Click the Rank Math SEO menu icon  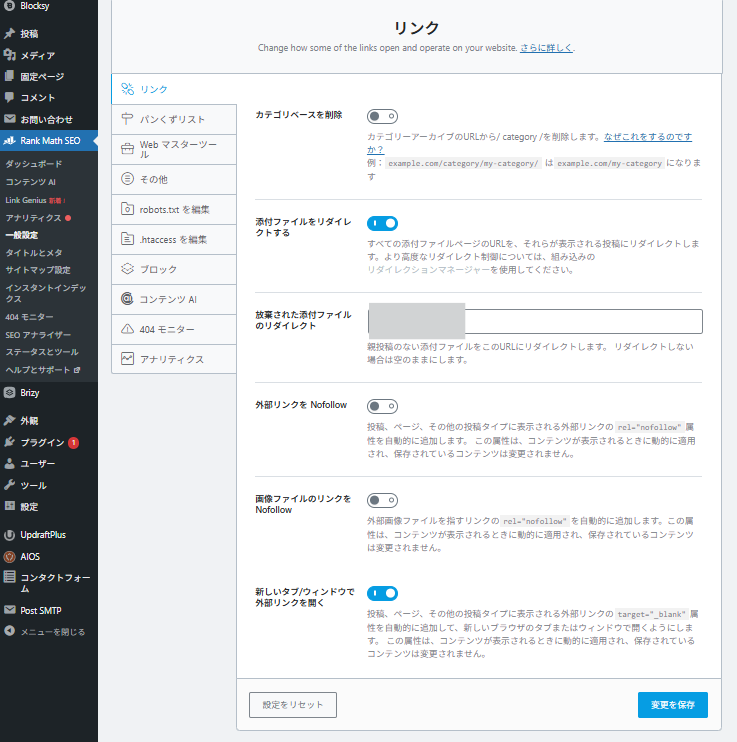click(x=10, y=141)
